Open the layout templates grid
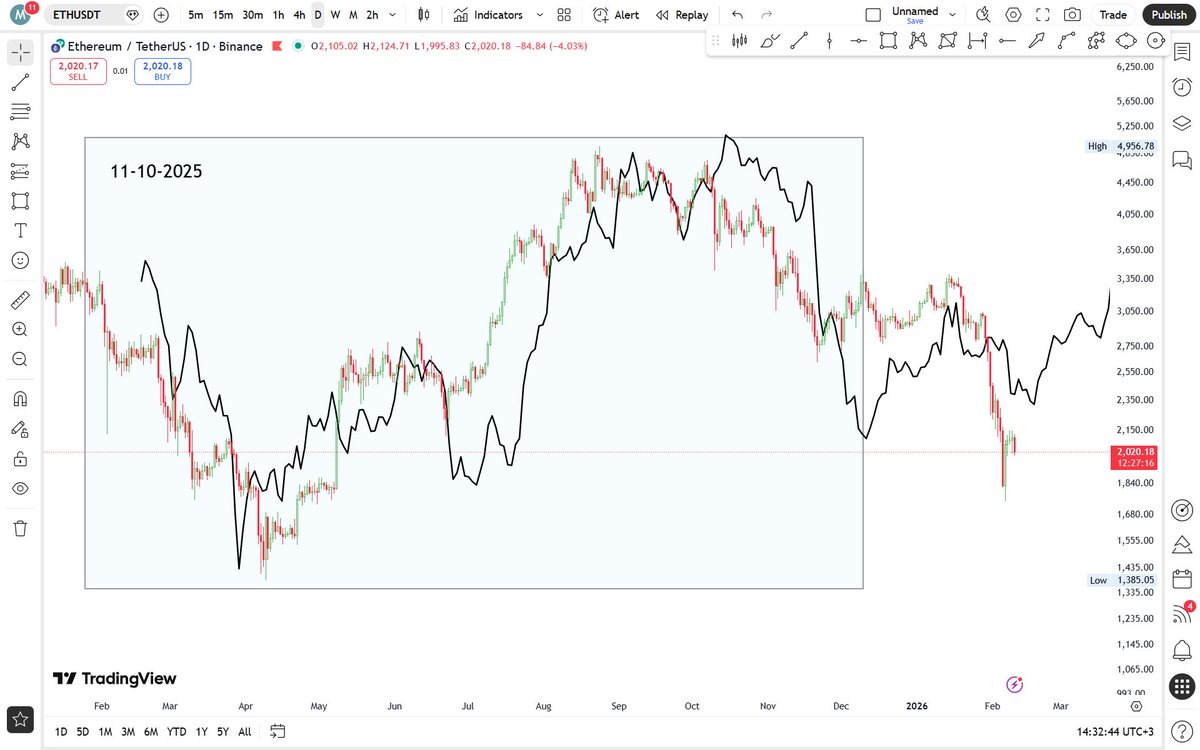The image size is (1200, 750). click(564, 15)
